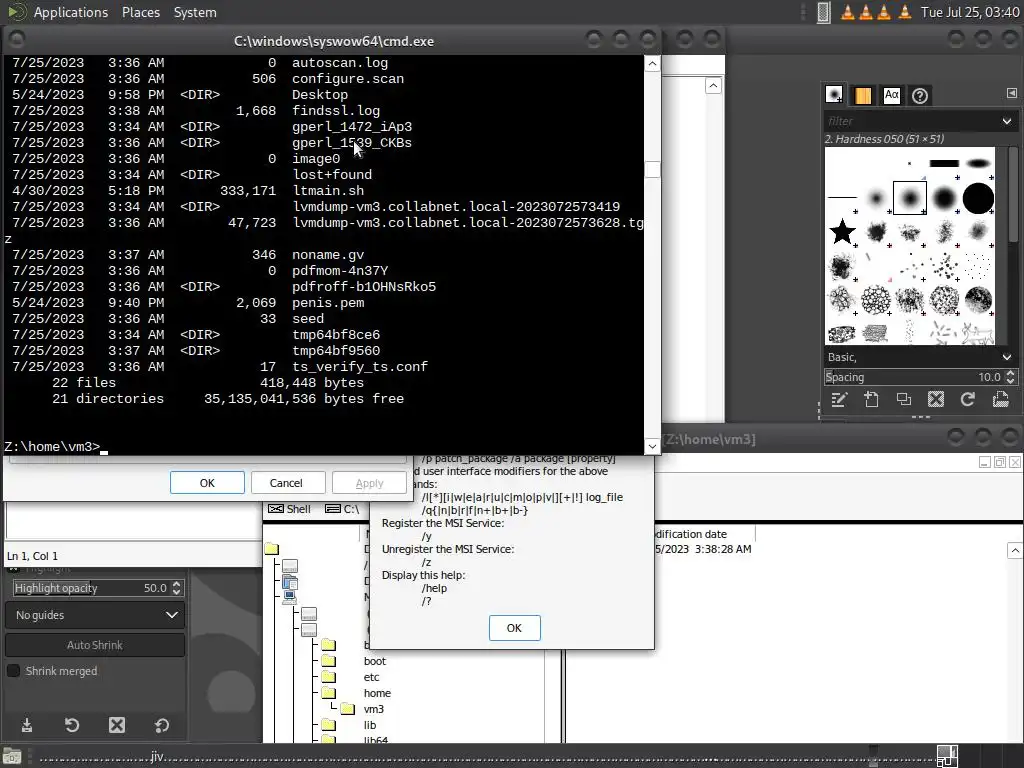
Task: Click the control panel icon in folder tree
Action: [290, 581]
